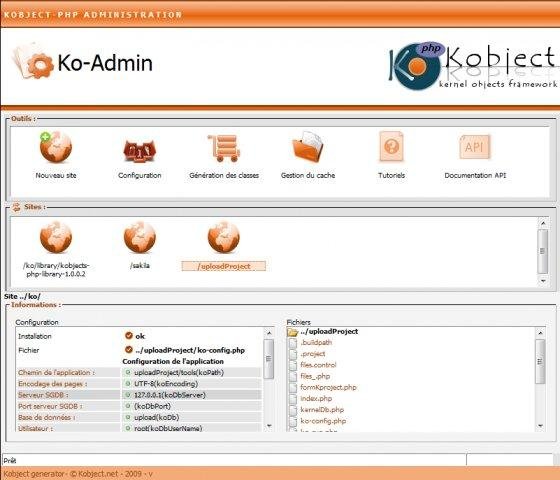This screenshot has width=560, height=480.
Task: Click the ../uploadProject folder name
Action: (329, 331)
